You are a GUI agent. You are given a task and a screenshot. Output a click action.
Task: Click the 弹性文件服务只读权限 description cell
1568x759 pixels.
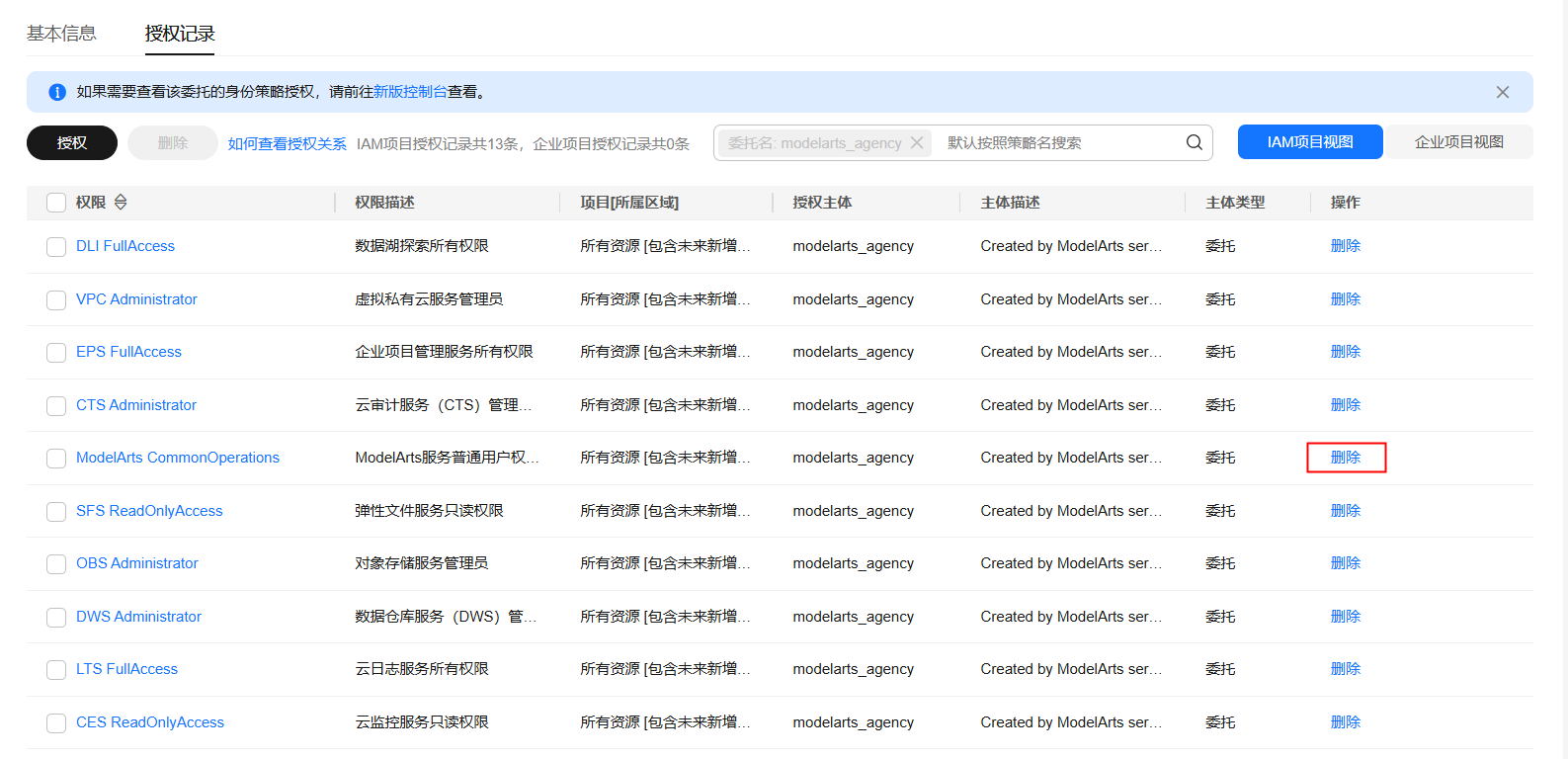(429, 511)
